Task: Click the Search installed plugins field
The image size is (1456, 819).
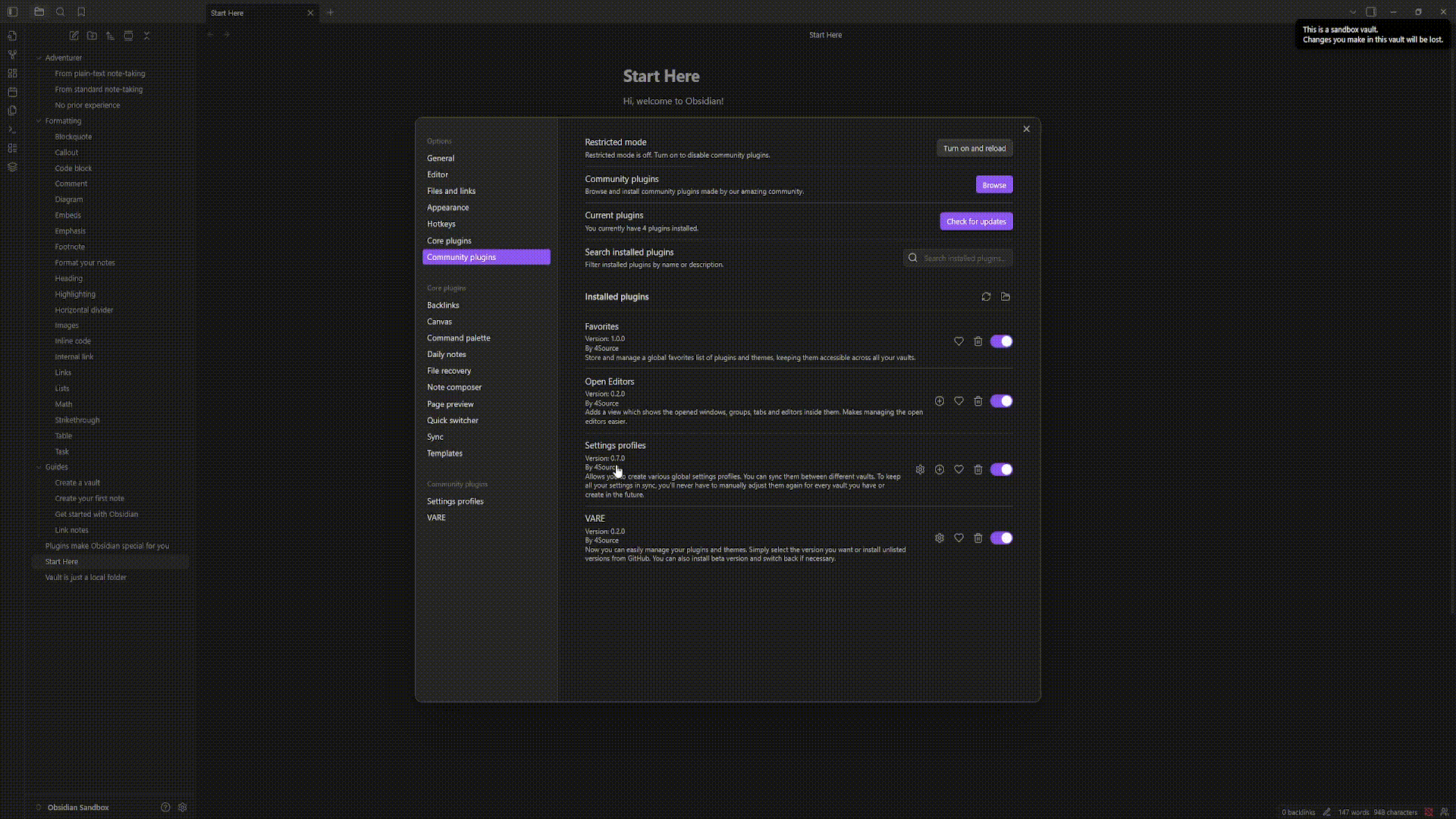Action: [963, 258]
